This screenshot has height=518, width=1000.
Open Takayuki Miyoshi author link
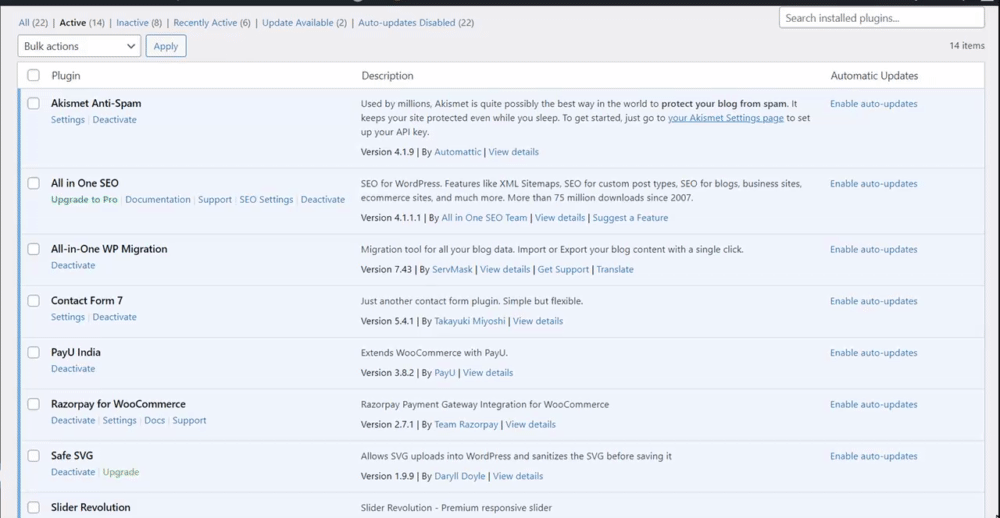pyautogui.click(x=470, y=321)
